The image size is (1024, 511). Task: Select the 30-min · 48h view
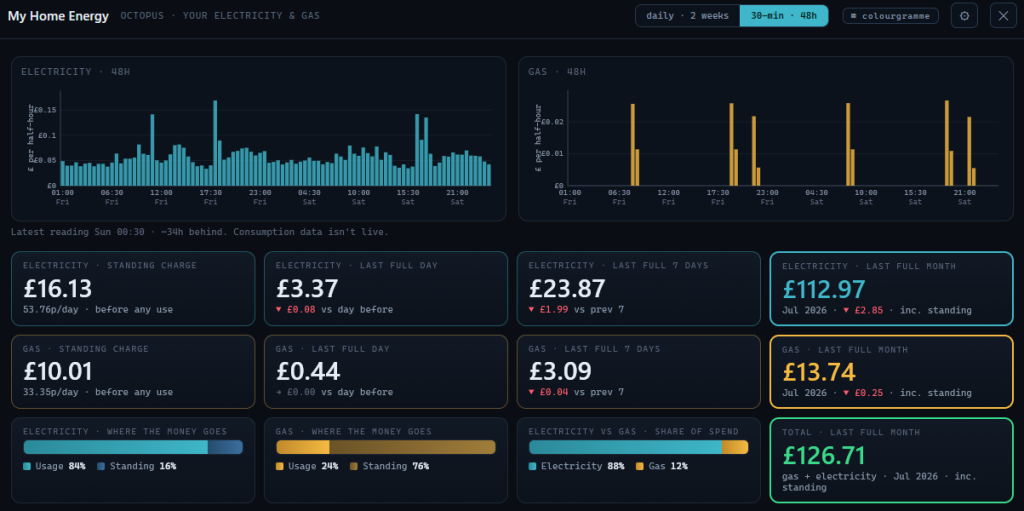coord(784,16)
